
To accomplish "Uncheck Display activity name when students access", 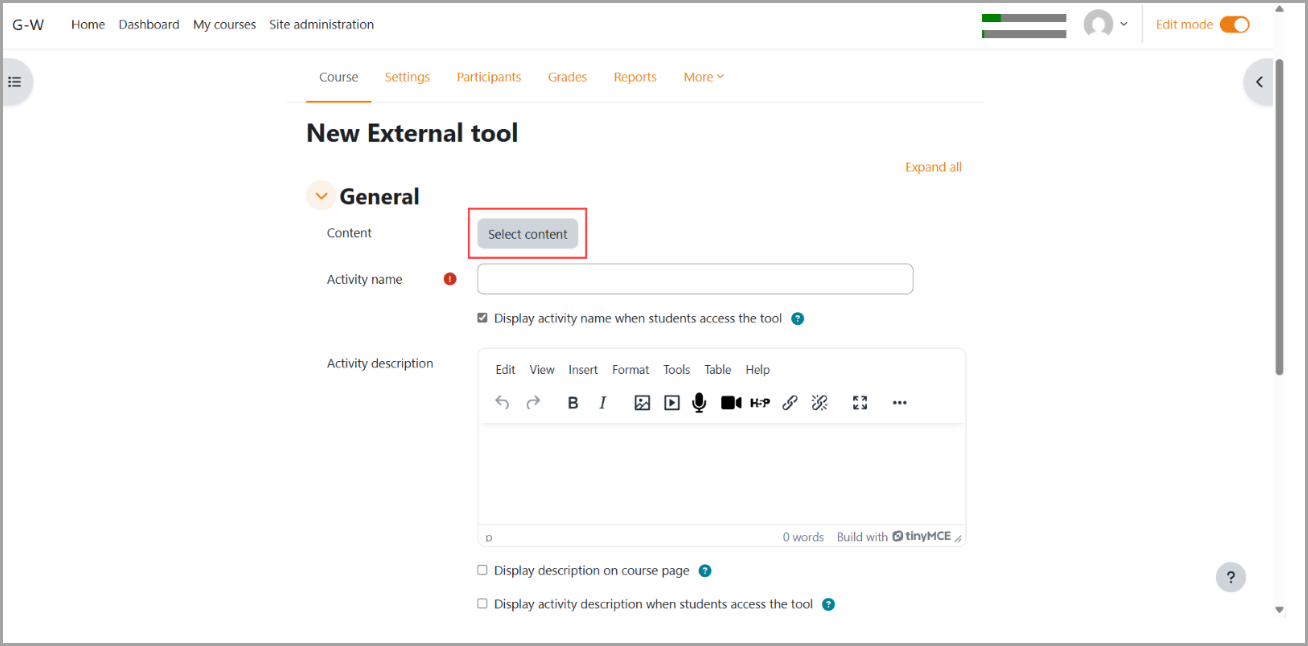I will point(483,318).
